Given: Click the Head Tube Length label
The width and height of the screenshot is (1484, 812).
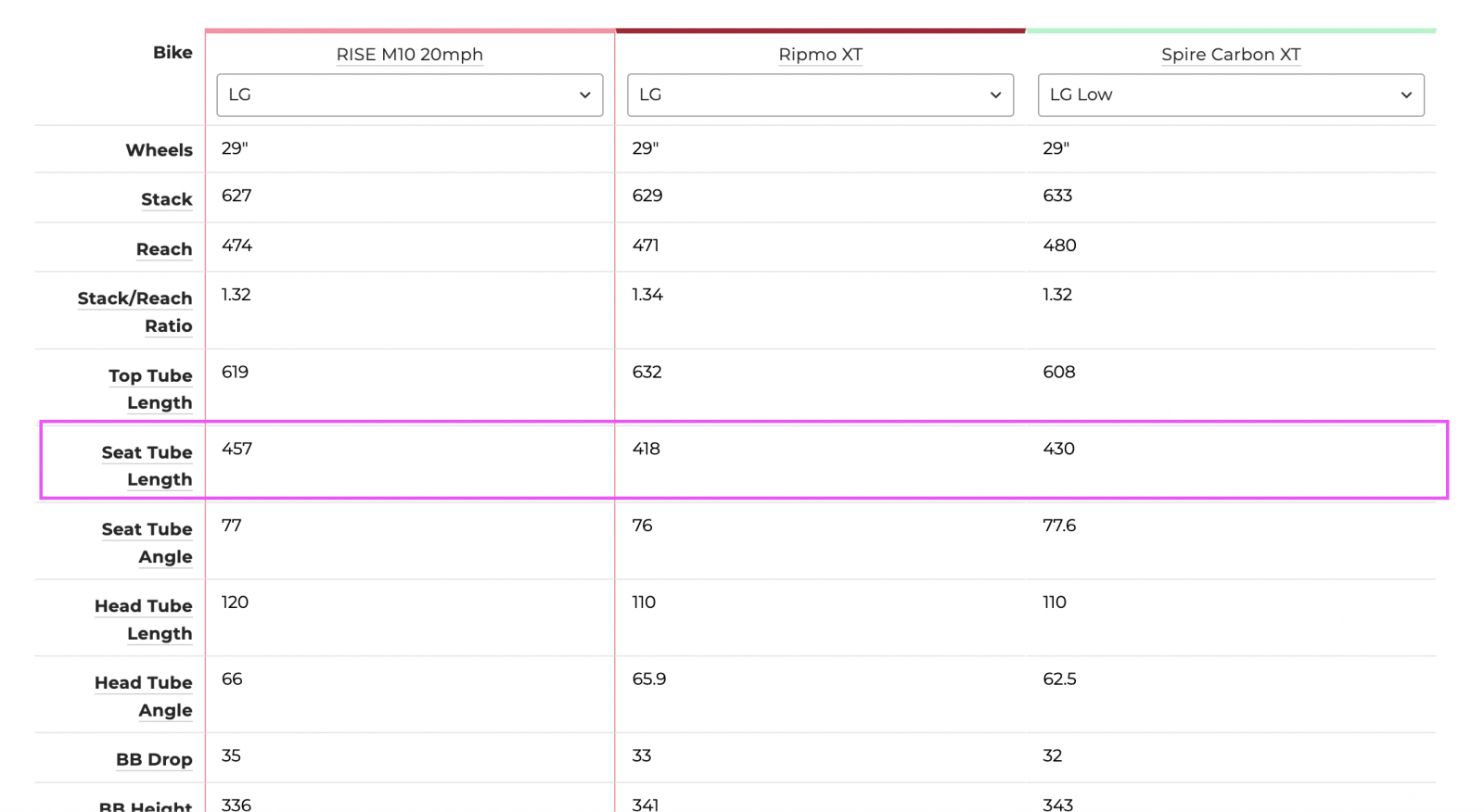Looking at the screenshot, I should pyautogui.click(x=143, y=619).
